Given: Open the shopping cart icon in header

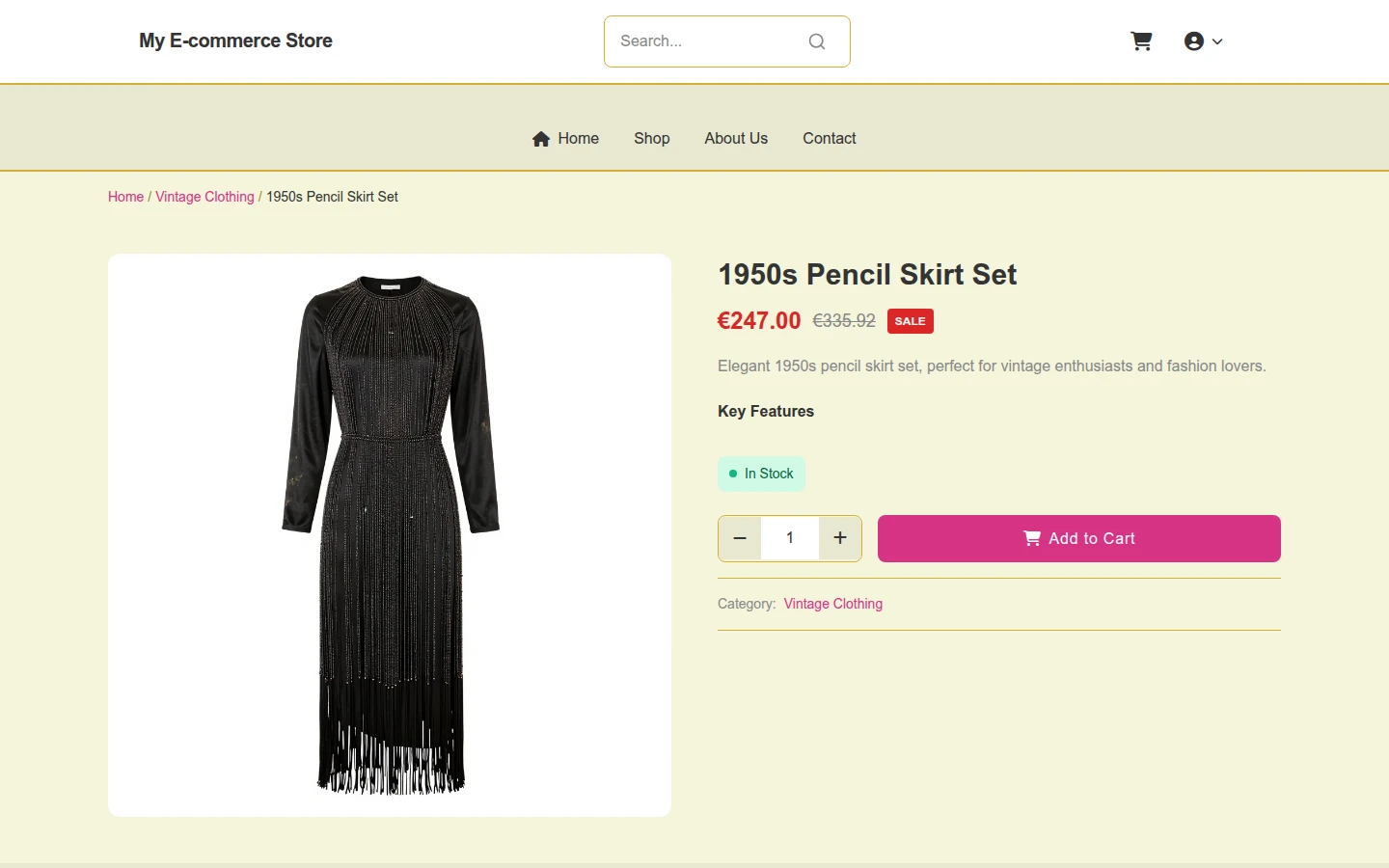Looking at the screenshot, I should 1141,41.
